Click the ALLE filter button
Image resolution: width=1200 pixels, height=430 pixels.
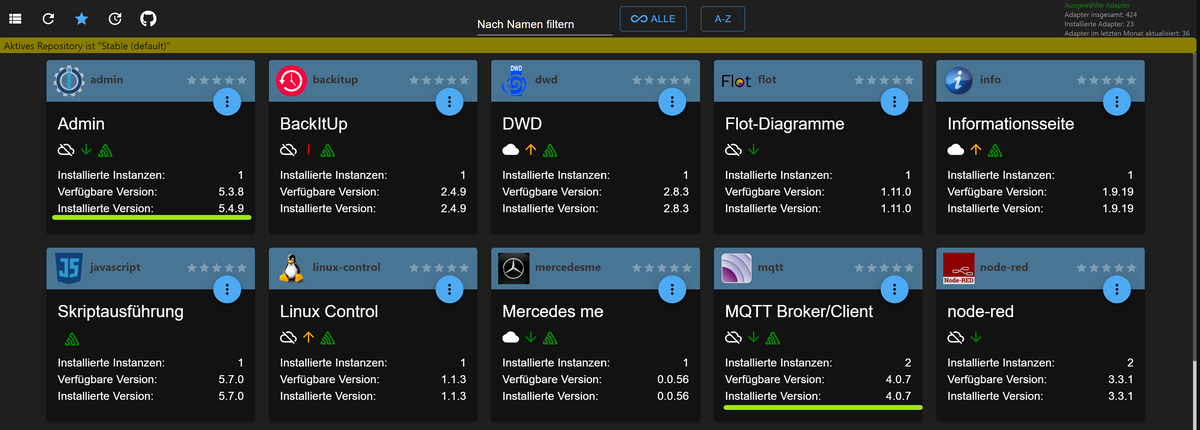point(654,19)
